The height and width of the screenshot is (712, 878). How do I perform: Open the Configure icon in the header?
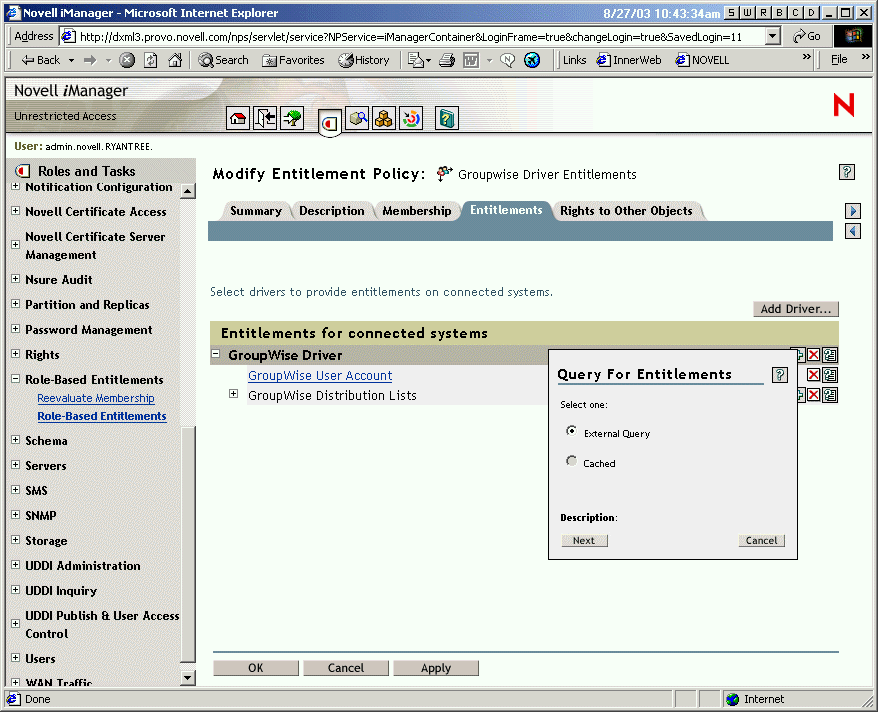coord(410,118)
